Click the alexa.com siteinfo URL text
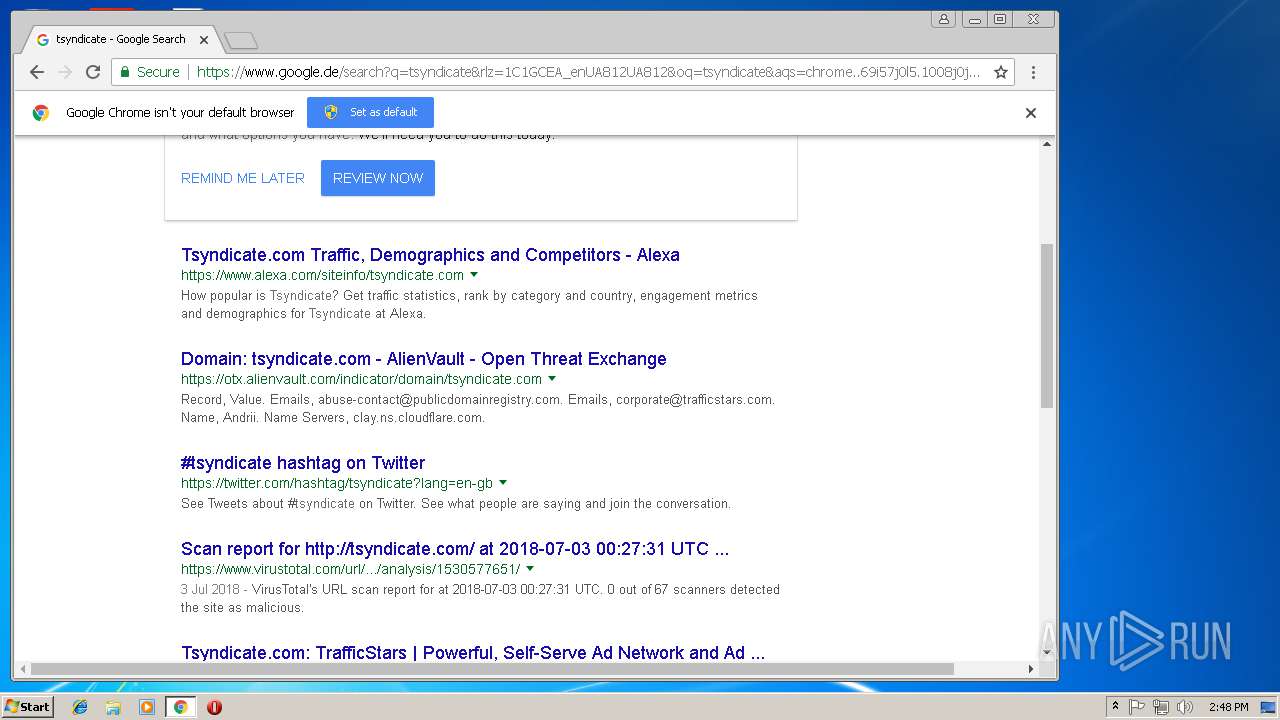This screenshot has width=1280, height=720. point(322,275)
